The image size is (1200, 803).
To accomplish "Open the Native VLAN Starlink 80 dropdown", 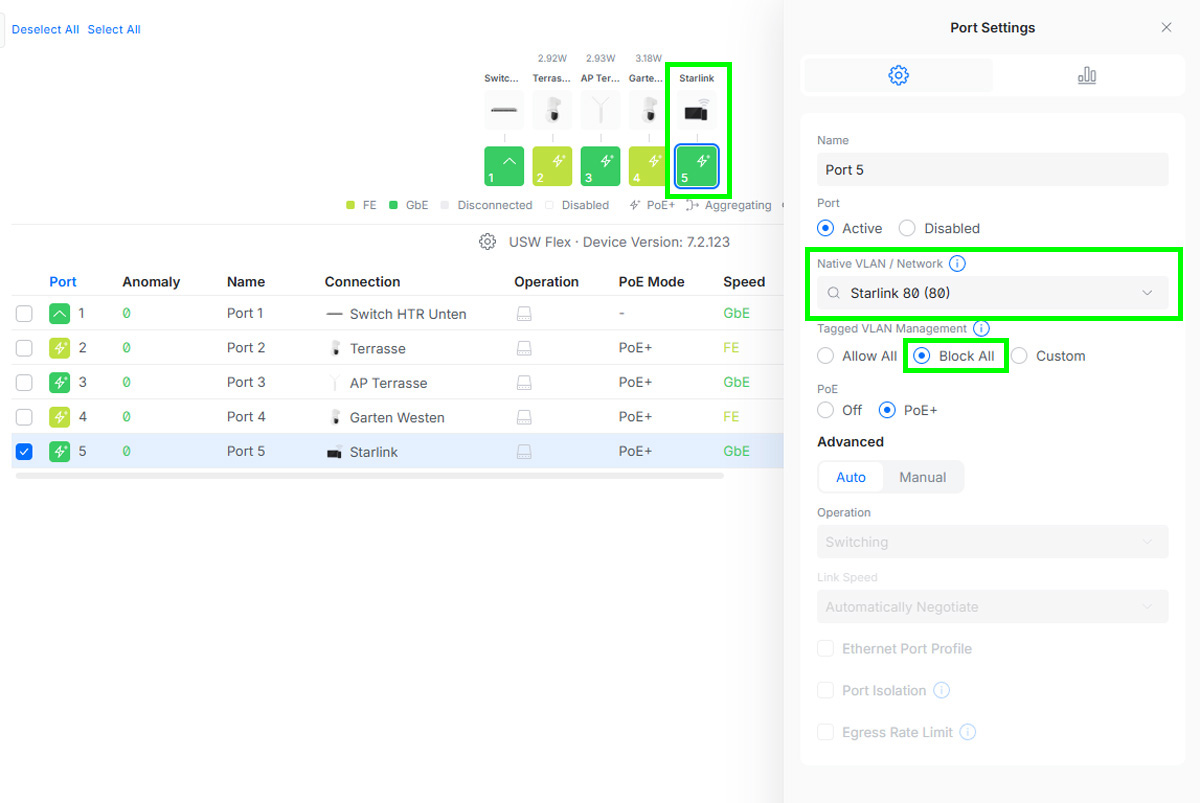I will [x=992, y=293].
